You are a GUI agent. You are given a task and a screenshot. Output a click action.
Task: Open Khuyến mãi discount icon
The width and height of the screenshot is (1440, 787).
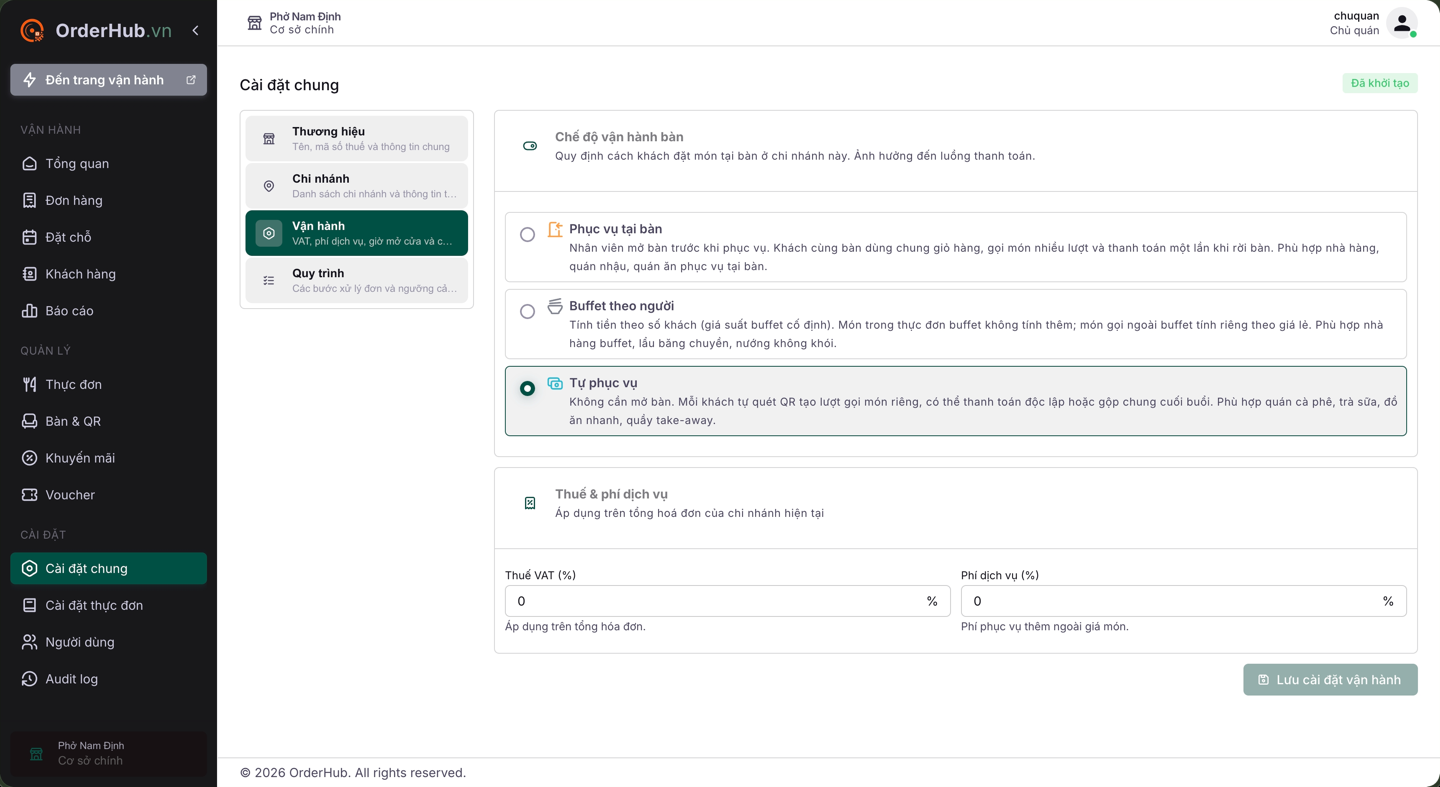[x=29, y=458]
